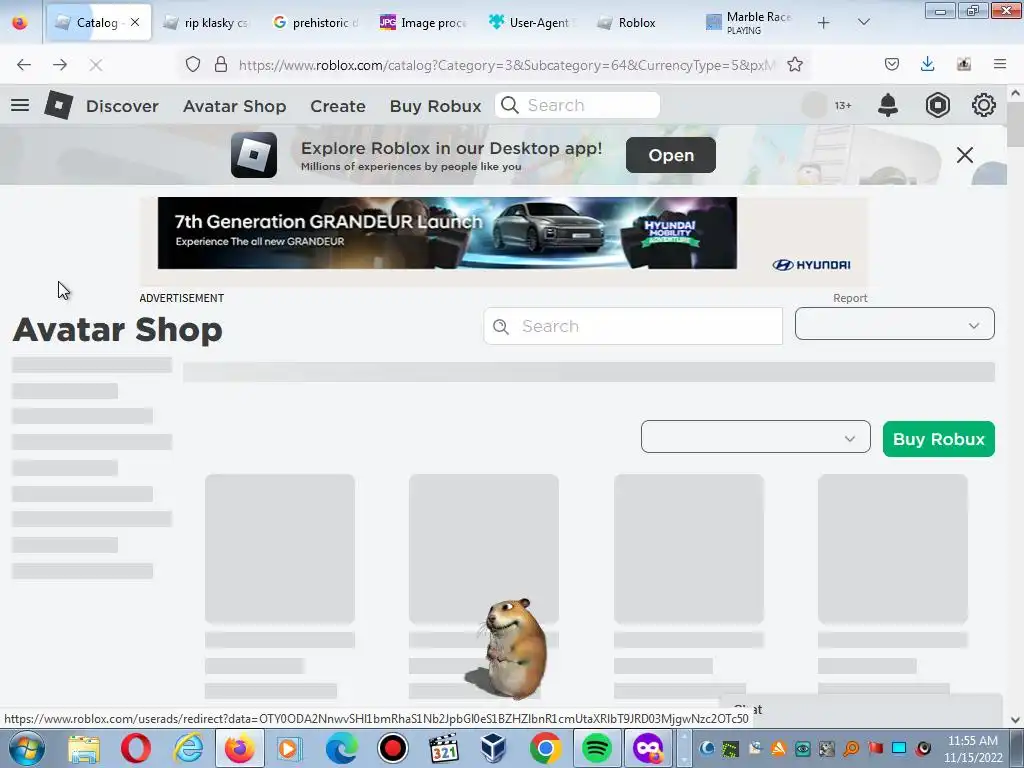
Task: Expand the list all tabs chevron
Action: [863, 22]
